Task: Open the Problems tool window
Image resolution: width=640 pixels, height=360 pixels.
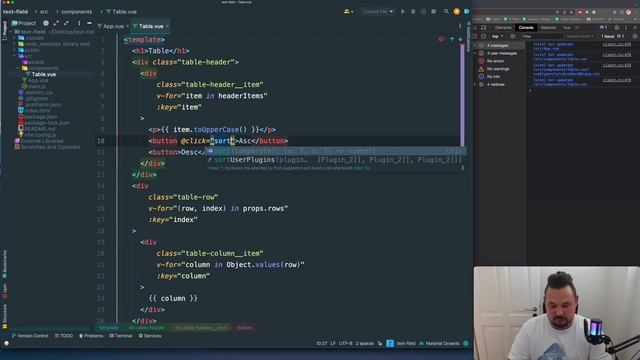Action: [x=91, y=336]
